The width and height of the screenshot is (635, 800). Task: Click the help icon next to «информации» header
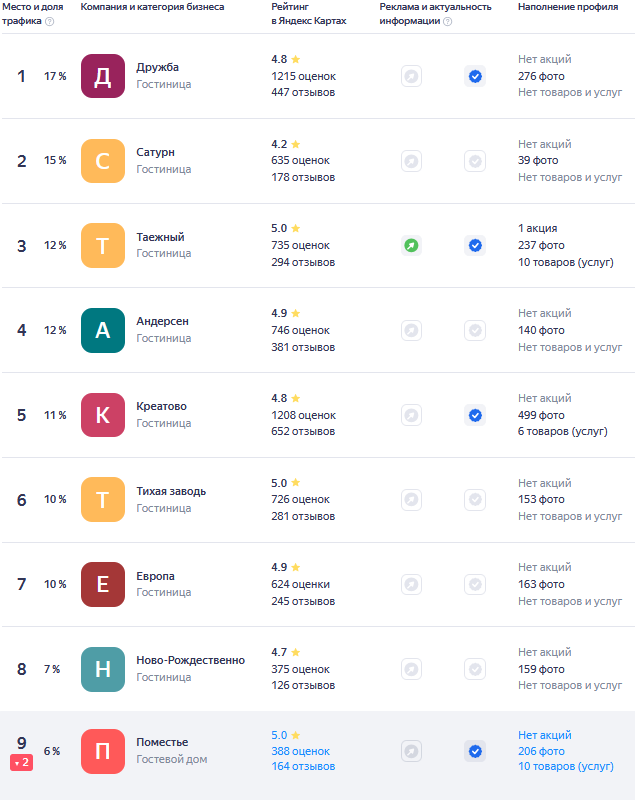(x=447, y=21)
